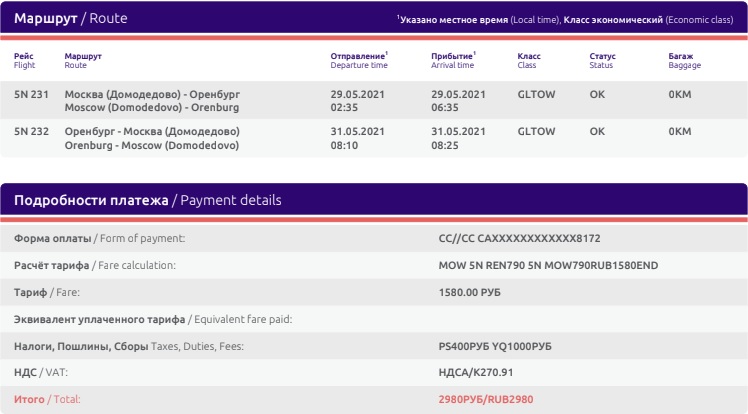Click departure time 08:10 for flight 5N 232
The height and width of the screenshot is (414, 748).
[344, 145]
